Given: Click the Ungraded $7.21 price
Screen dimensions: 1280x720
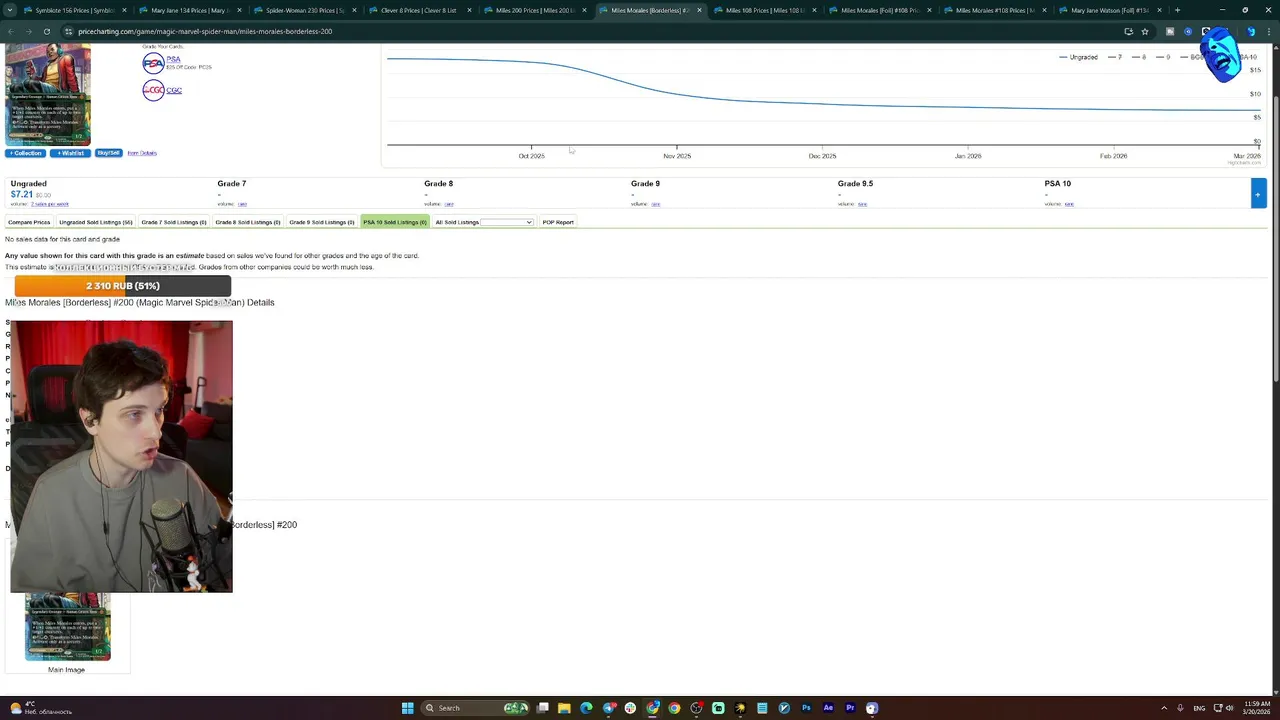Looking at the screenshot, I should (22, 194).
